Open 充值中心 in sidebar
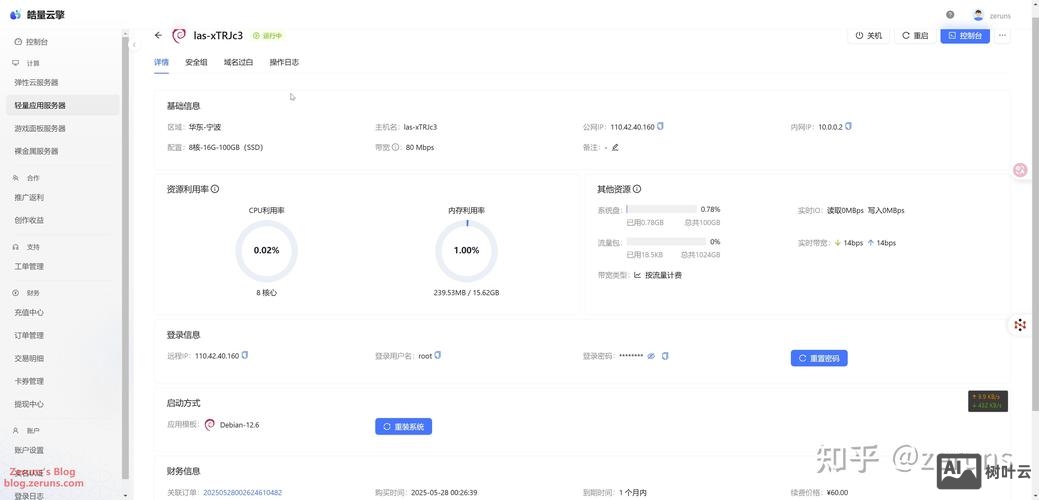Screen dimensions: 1039x500 (29, 312)
